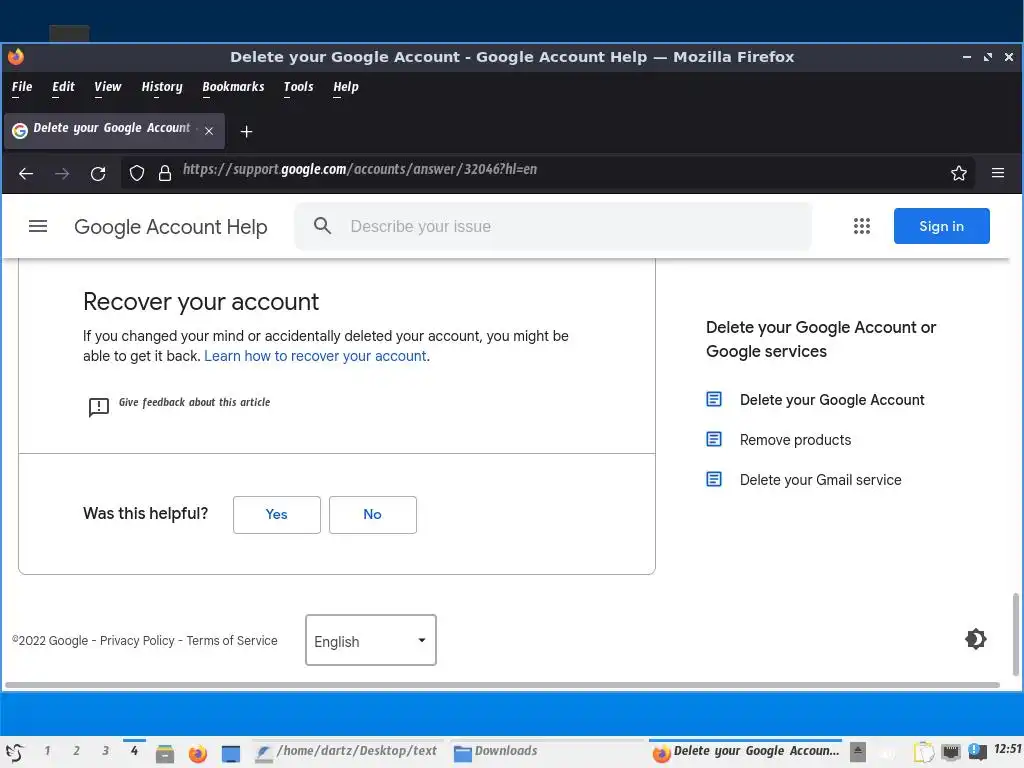
Task: Click the Google Account Help title
Action: 170,227
